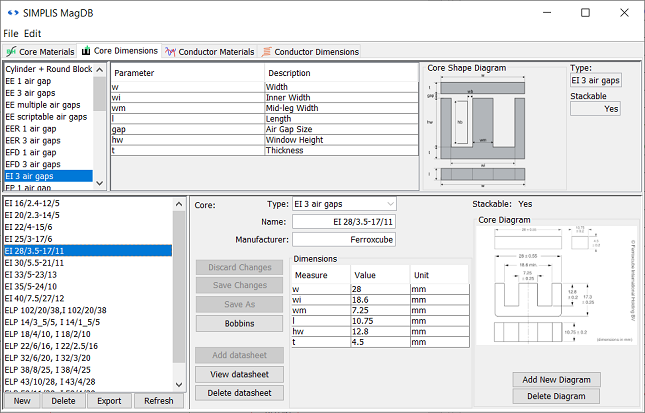Click the Refresh button
645x413 pixels.
159,401
